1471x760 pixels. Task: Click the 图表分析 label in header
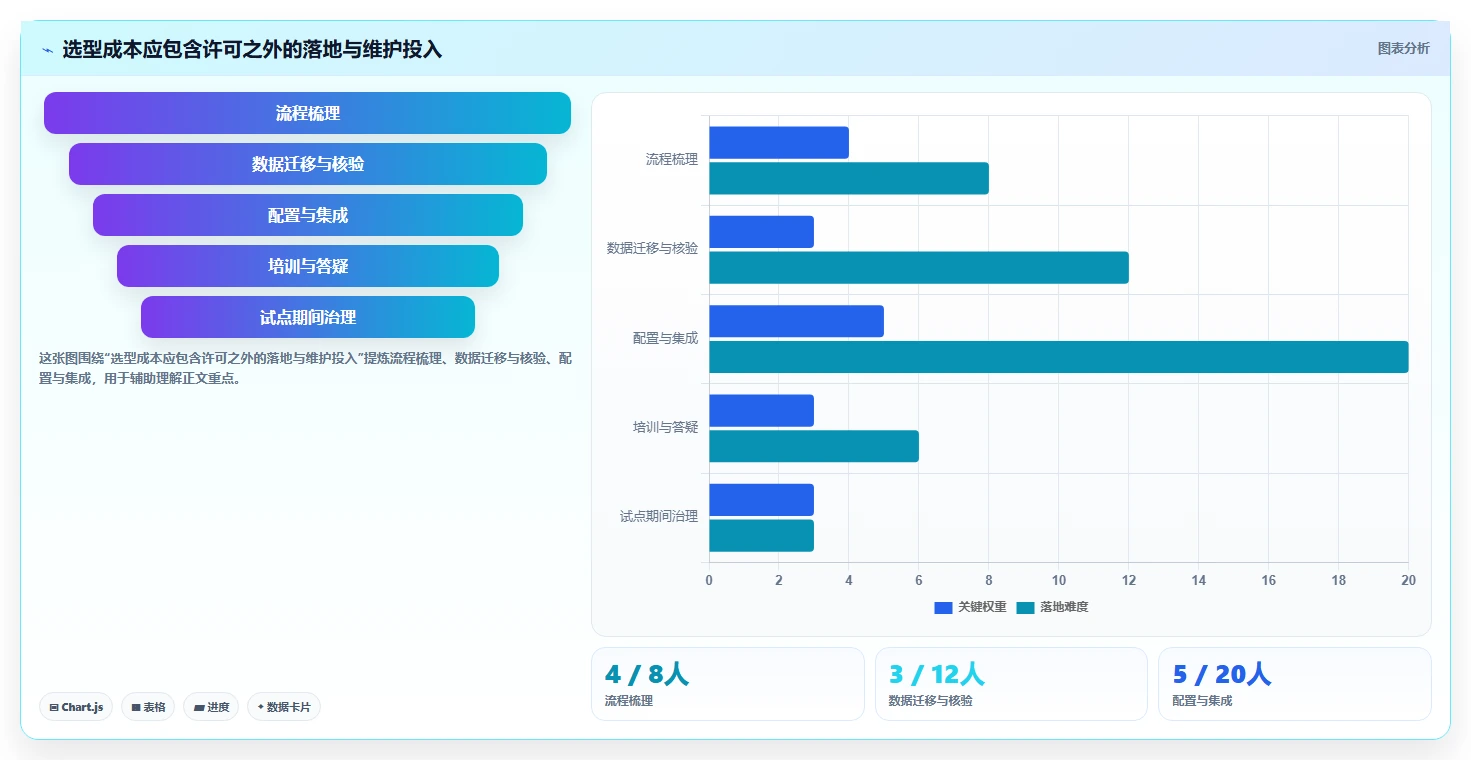point(1403,48)
